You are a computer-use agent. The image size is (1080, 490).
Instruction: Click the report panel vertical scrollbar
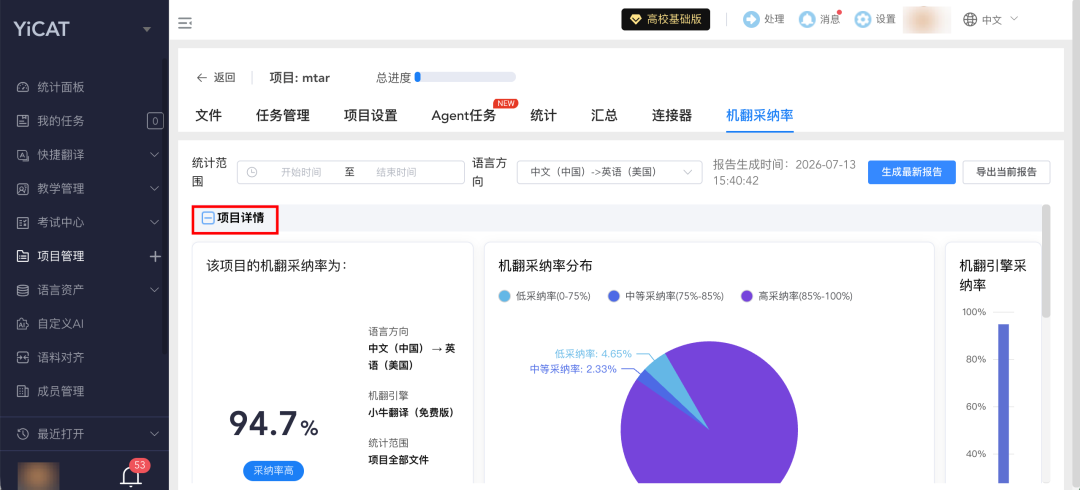click(1046, 262)
